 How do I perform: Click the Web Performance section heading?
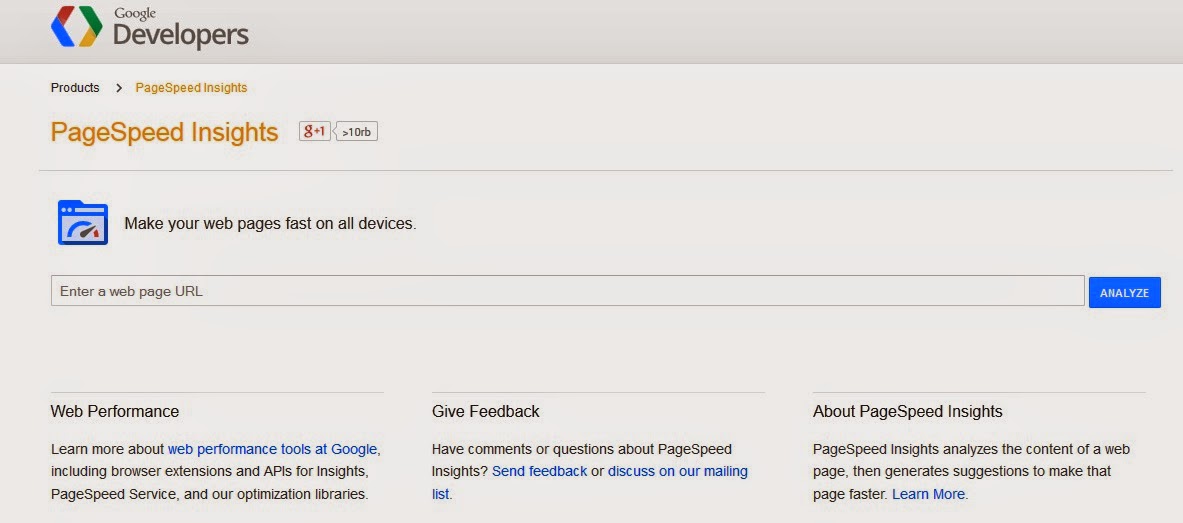coord(115,411)
